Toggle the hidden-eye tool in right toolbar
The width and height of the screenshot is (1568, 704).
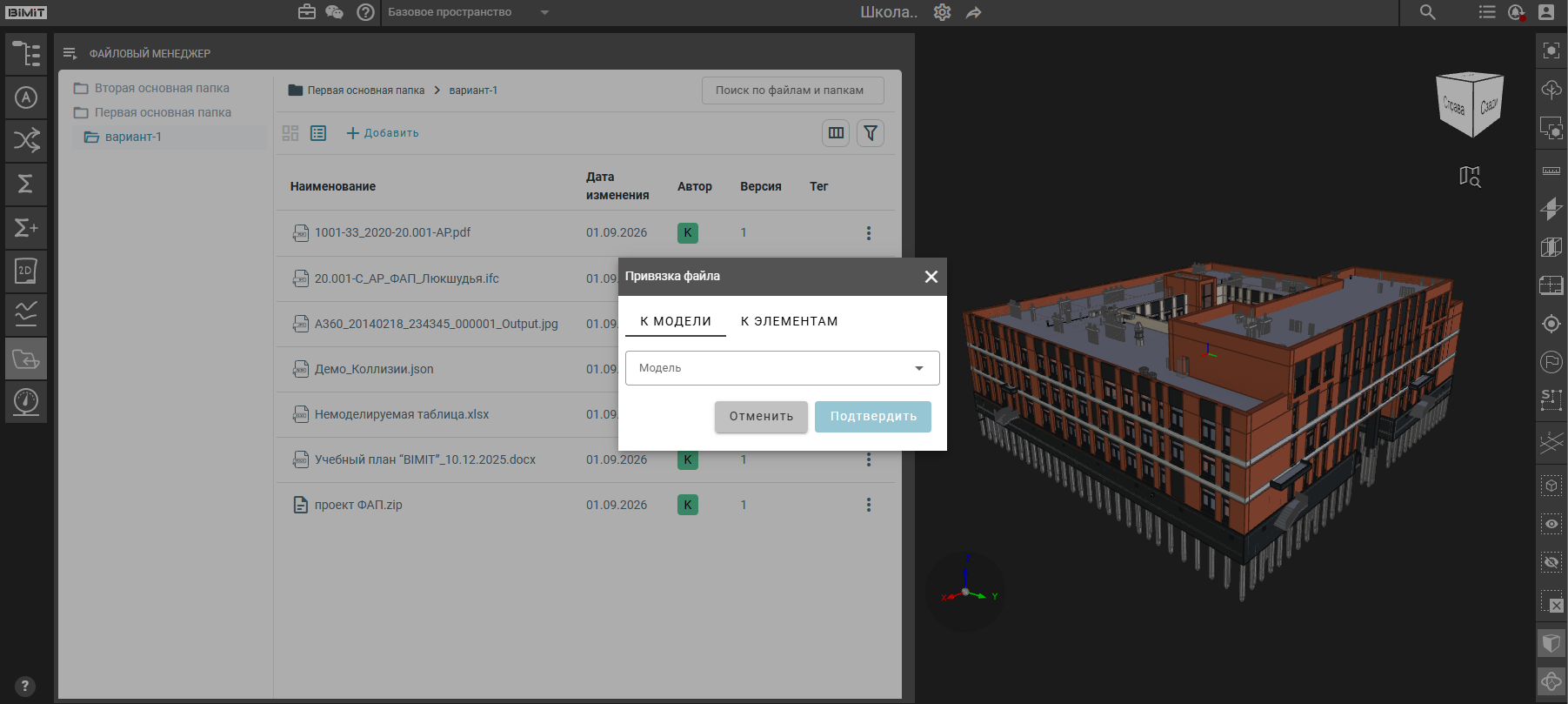[x=1551, y=562]
